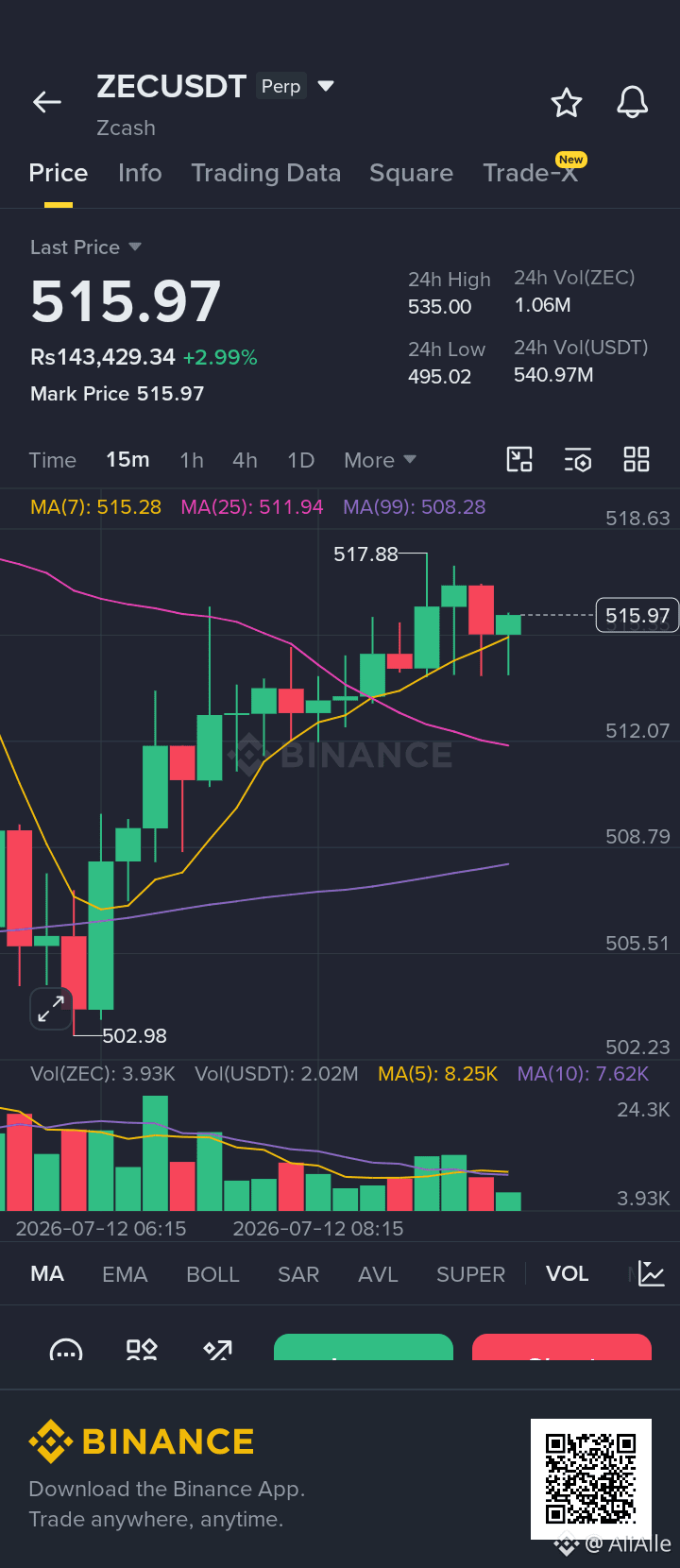Tap the Rs143,429.34 converted price
This screenshot has height=1568, width=680.
pos(103,357)
